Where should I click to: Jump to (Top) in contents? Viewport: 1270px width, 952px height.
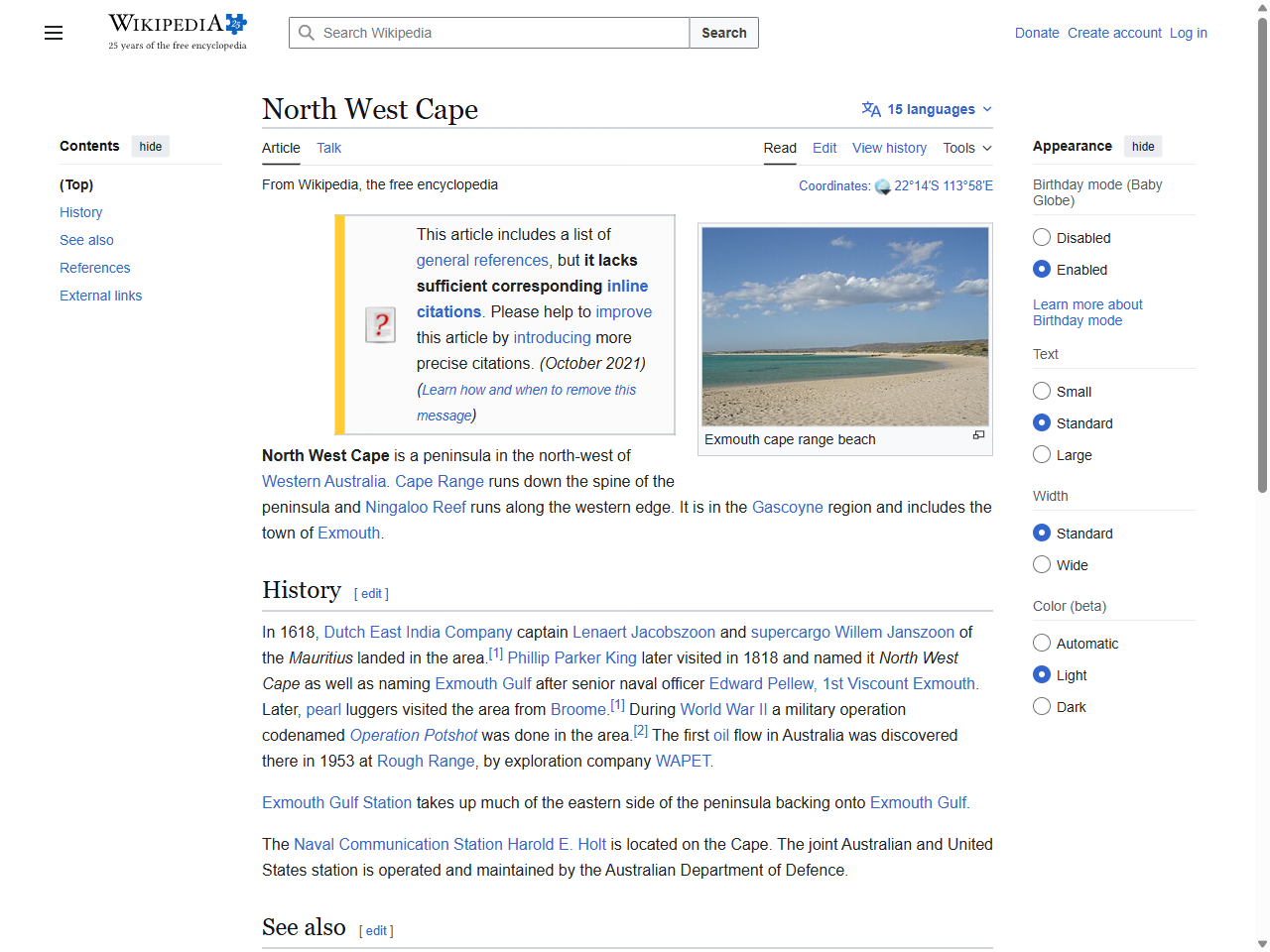point(76,184)
